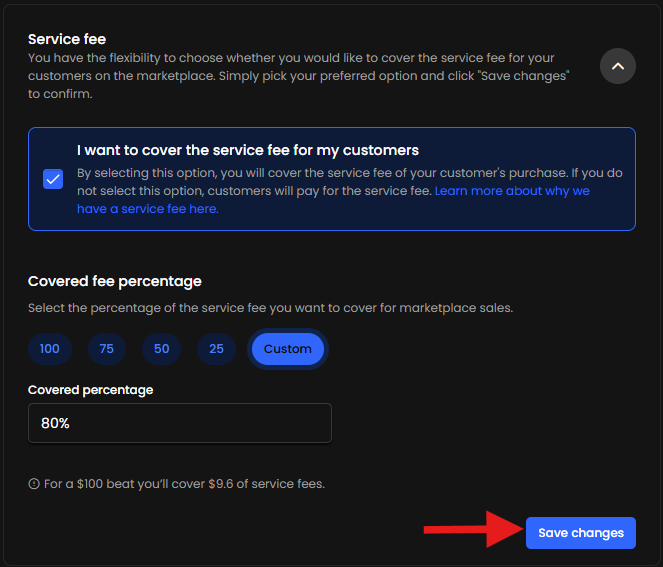Screen dimensions: 663x567
Task: Pick the 50 percent preset
Action: click(161, 349)
